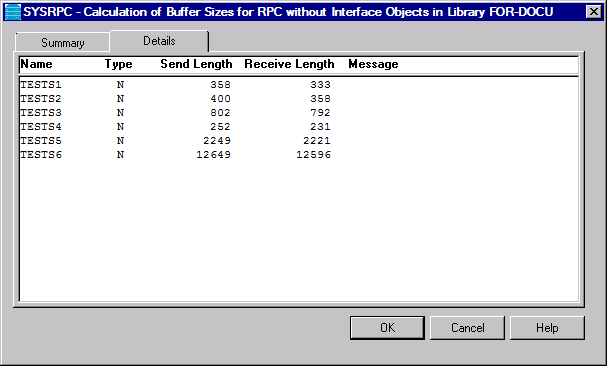607x366 pixels.
Task: Click the Name column header
Action: [36, 64]
